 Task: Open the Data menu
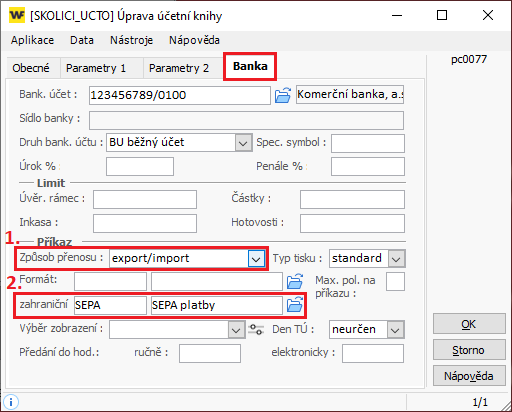(82, 40)
